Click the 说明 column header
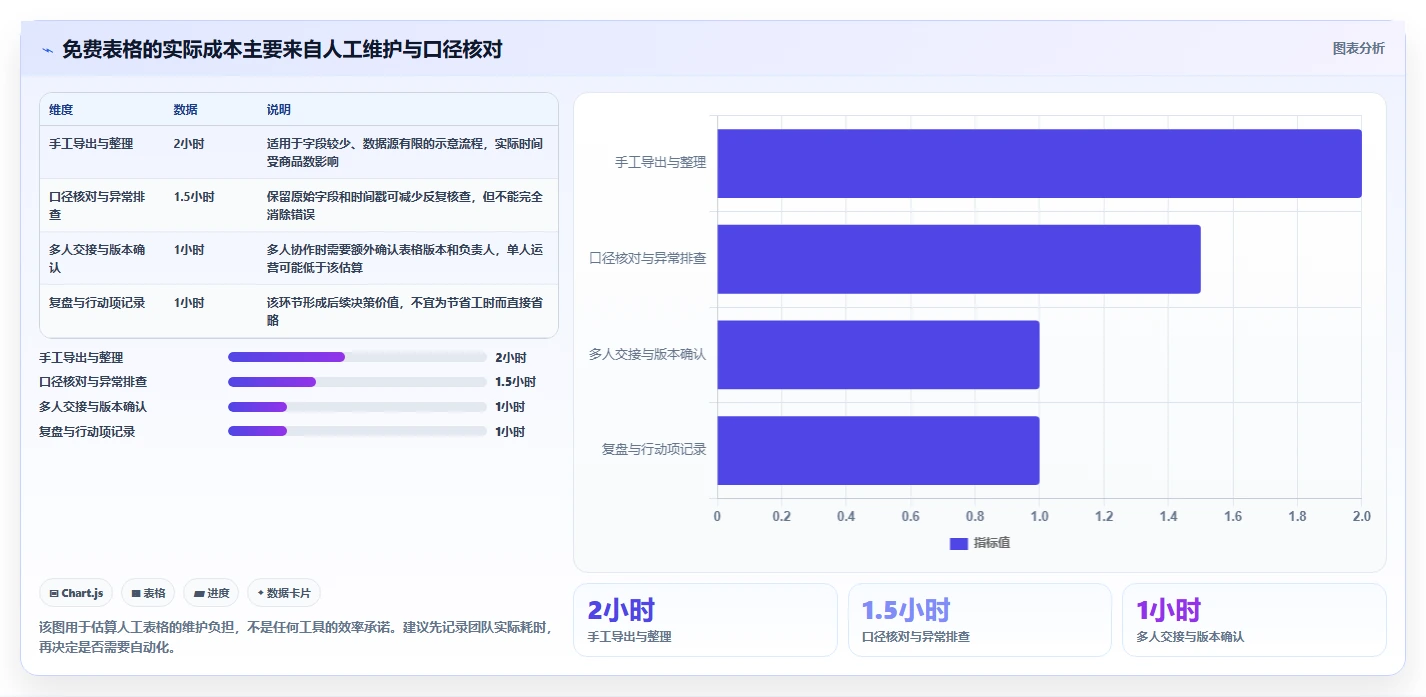This screenshot has height=697, width=1426. click(279, 110)
